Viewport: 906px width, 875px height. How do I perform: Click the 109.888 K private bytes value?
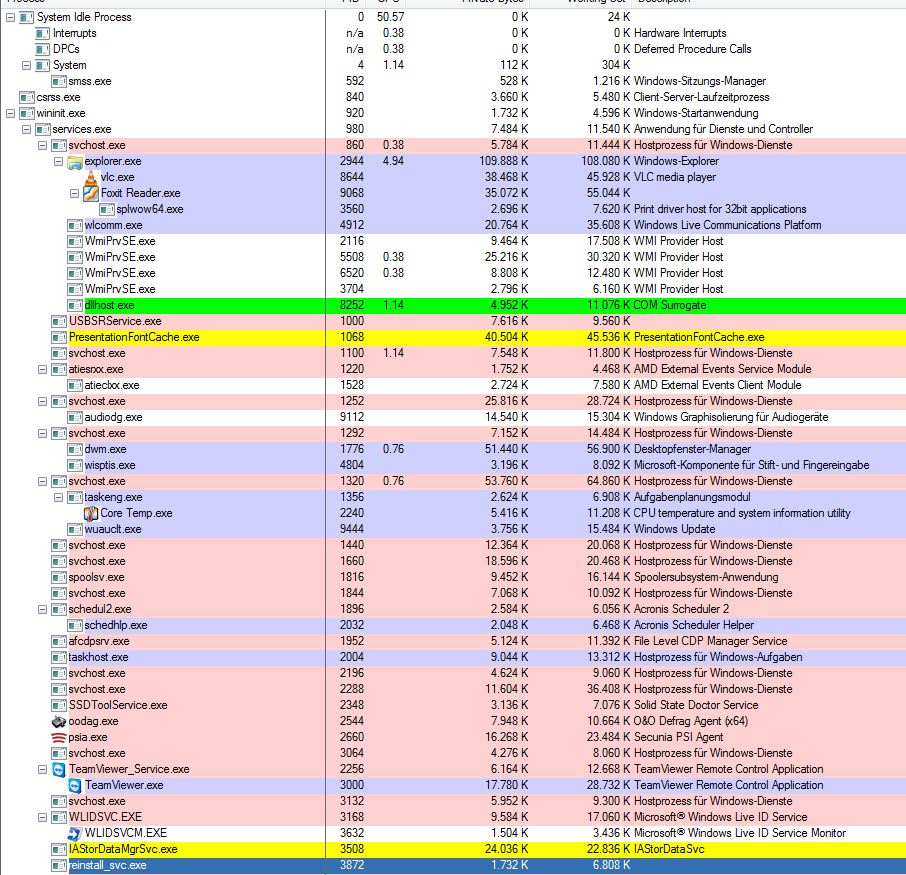pos(503,161)
